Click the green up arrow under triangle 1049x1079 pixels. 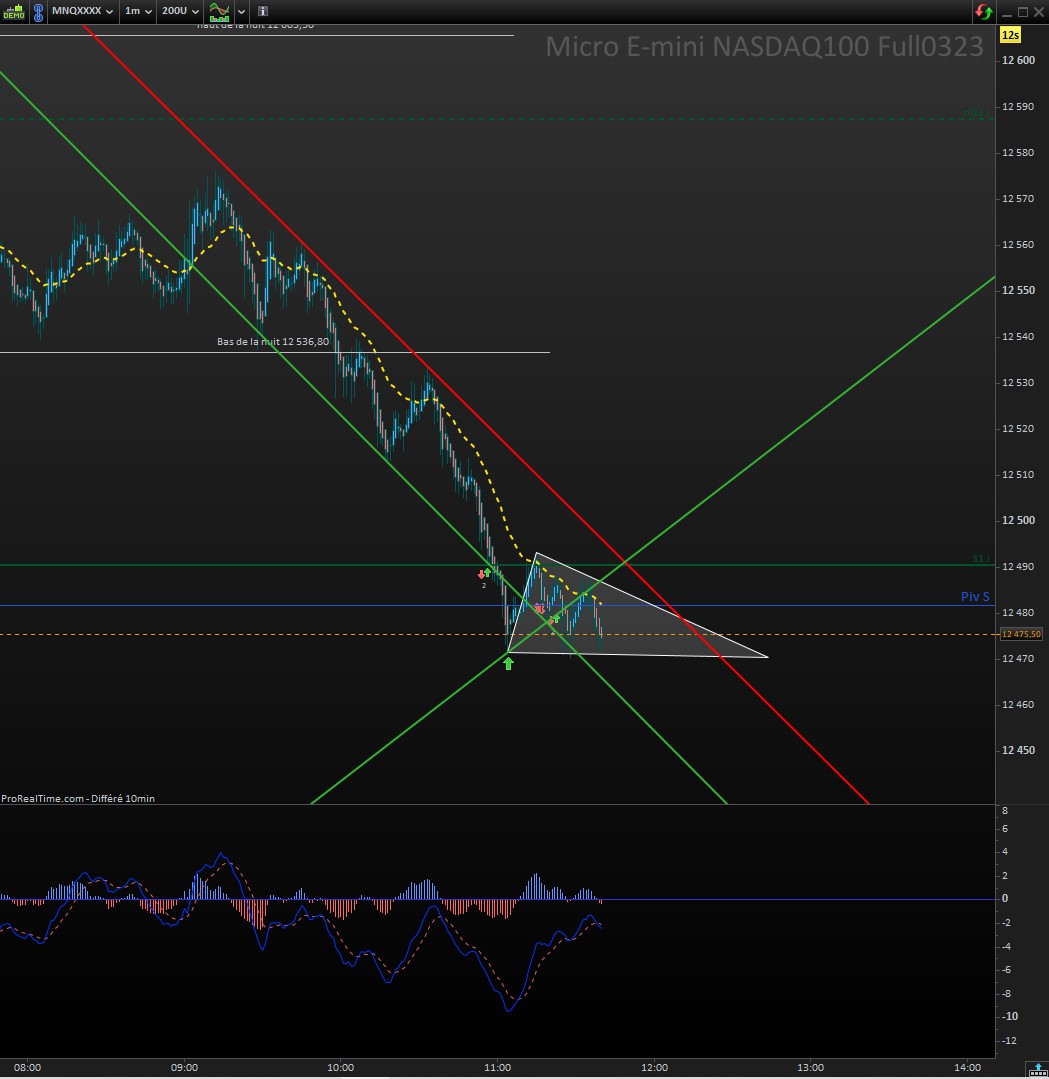point(508,663)
